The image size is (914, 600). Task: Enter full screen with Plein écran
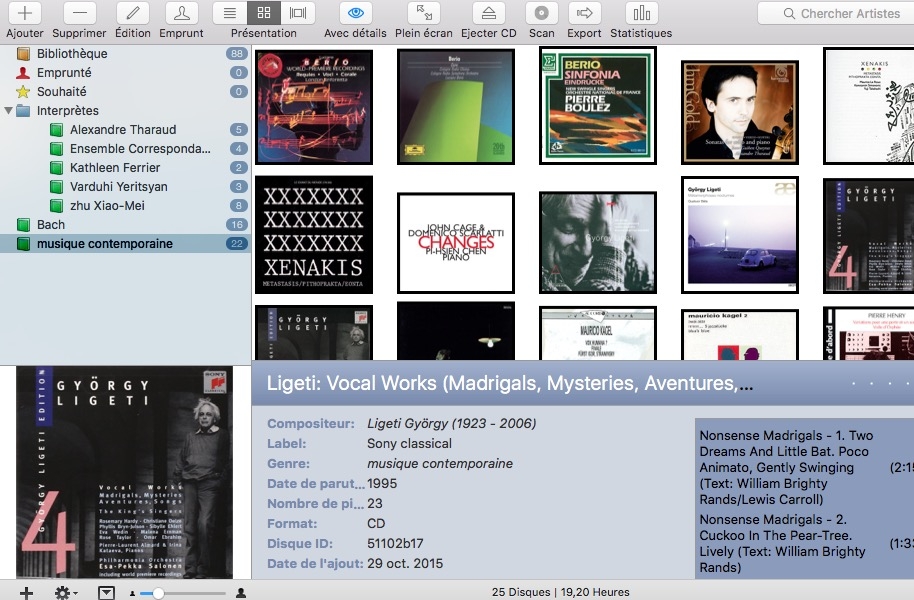coord(424,14)
